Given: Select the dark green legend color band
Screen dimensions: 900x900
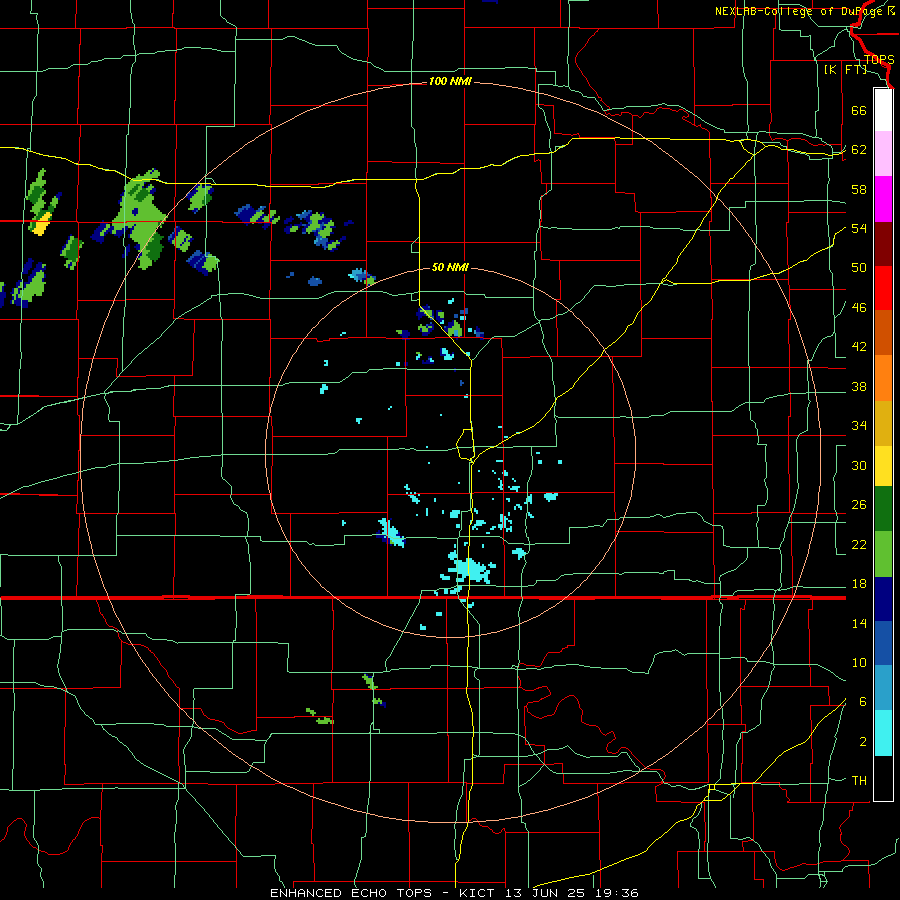Looking at the screenshot, I should (x=883, y=509).
